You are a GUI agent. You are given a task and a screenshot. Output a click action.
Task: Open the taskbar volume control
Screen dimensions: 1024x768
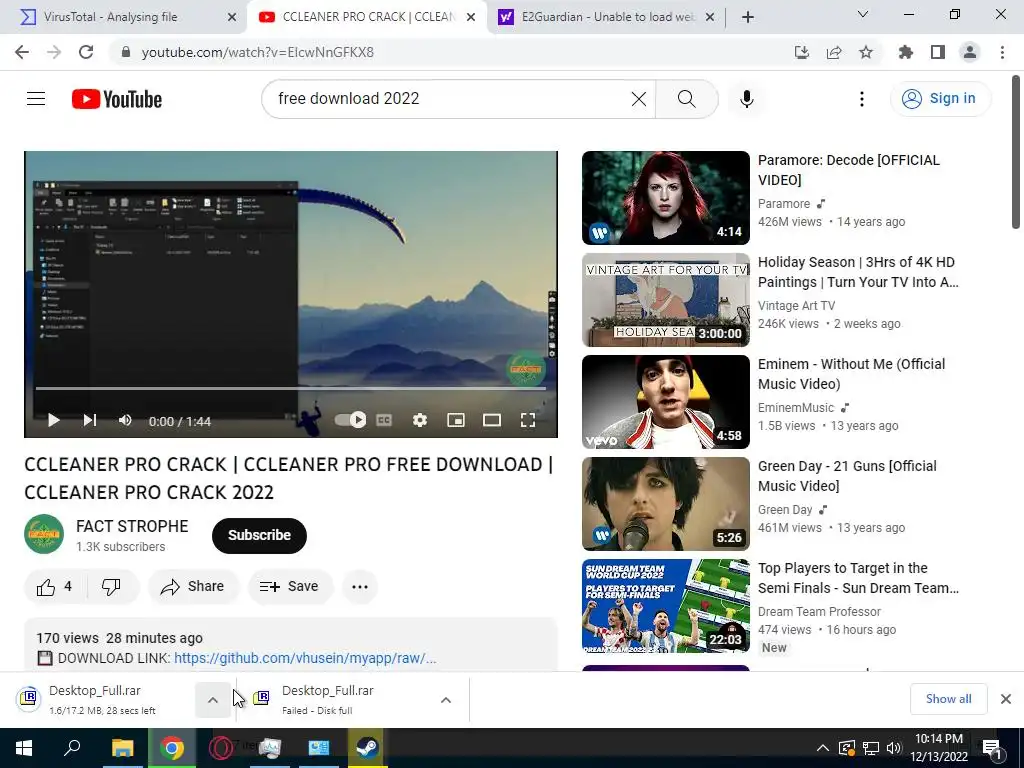click(894, 748)
